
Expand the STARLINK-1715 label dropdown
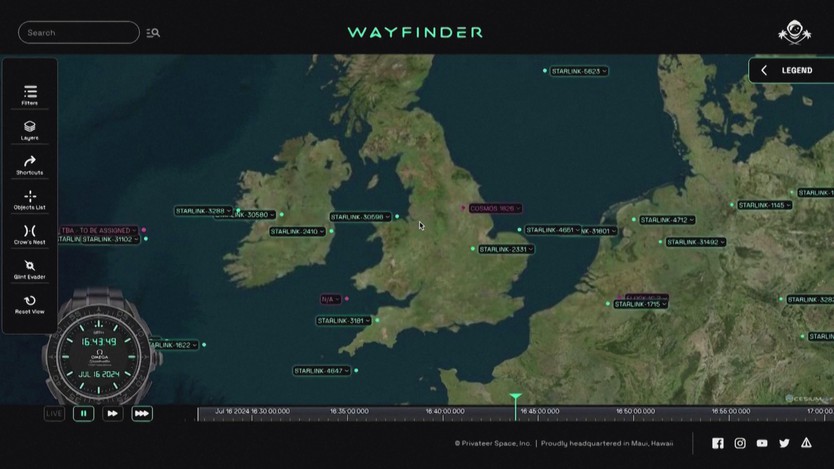click(664, 305)
